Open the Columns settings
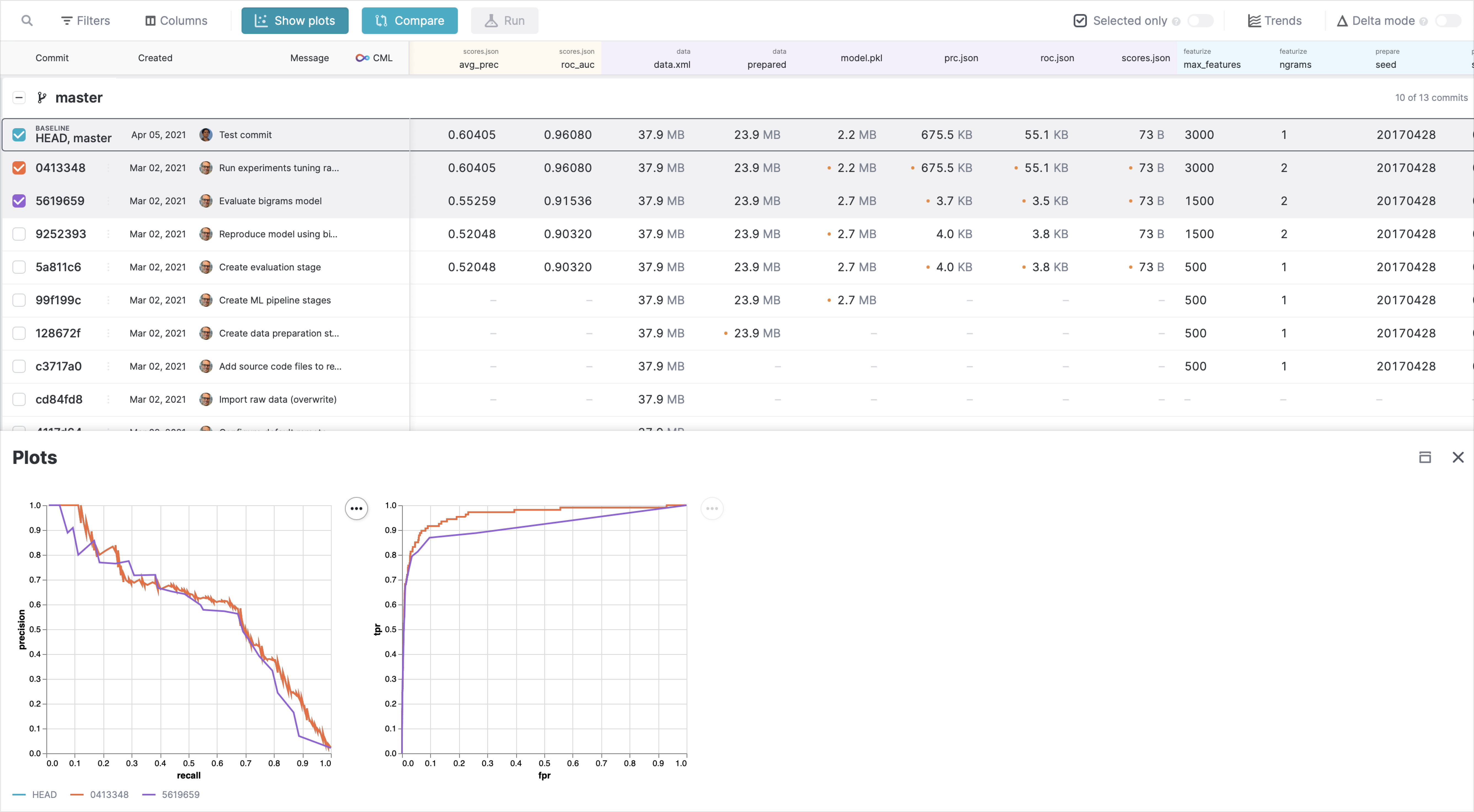This screenshot has width=1474, height=812. 176,21
